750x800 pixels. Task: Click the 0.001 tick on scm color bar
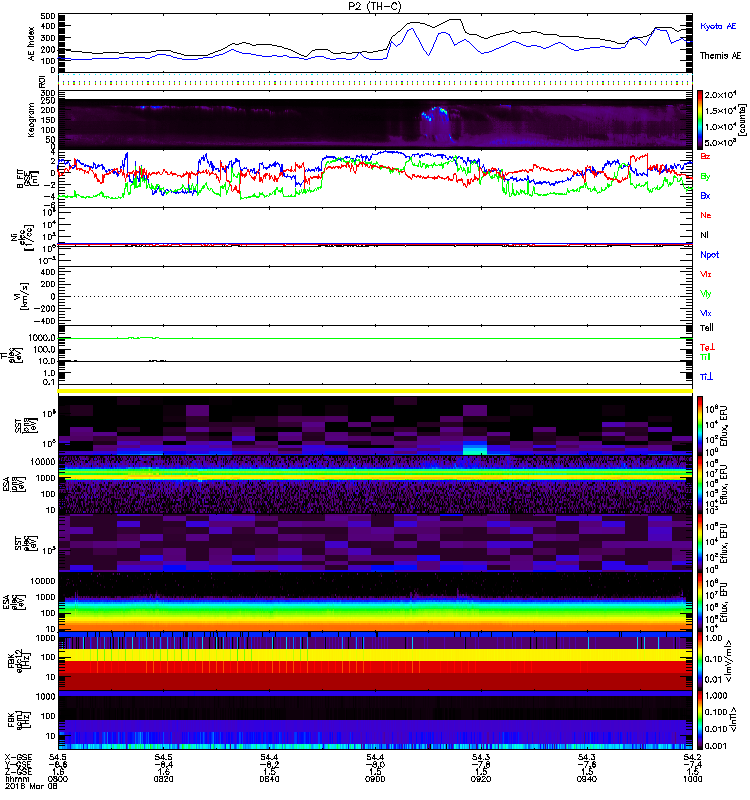point(715,746)
